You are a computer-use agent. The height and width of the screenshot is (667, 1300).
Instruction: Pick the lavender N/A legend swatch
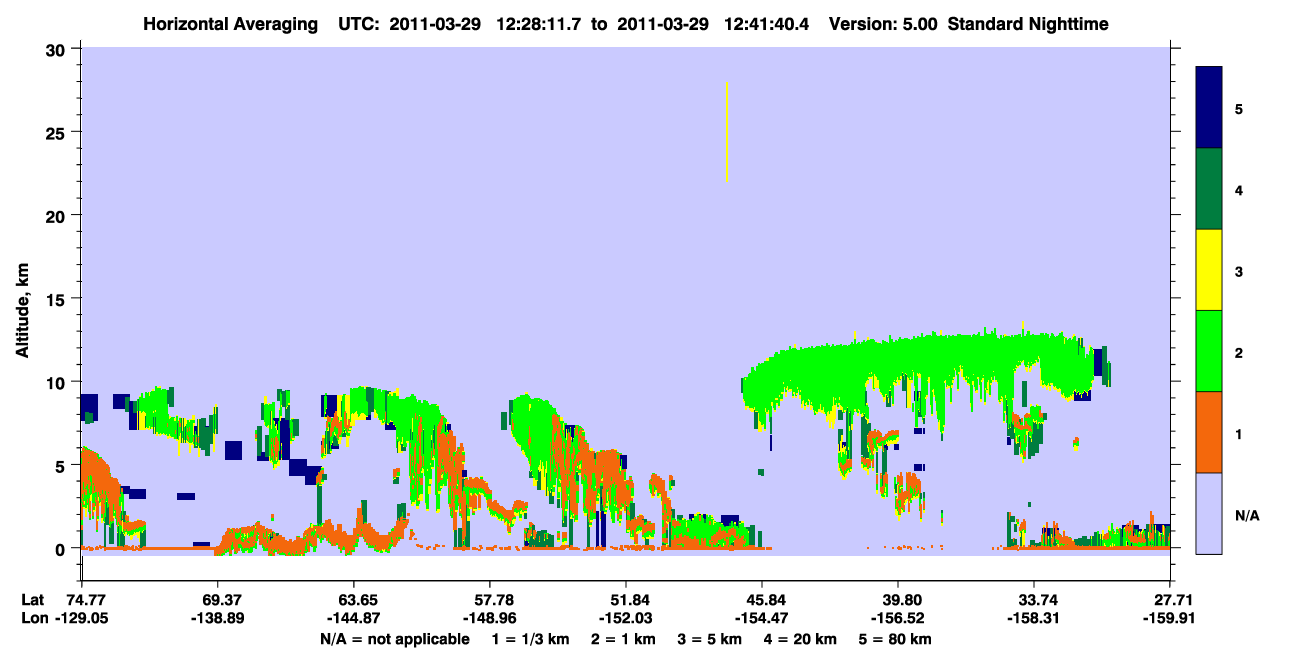(x=1209, y=513)
